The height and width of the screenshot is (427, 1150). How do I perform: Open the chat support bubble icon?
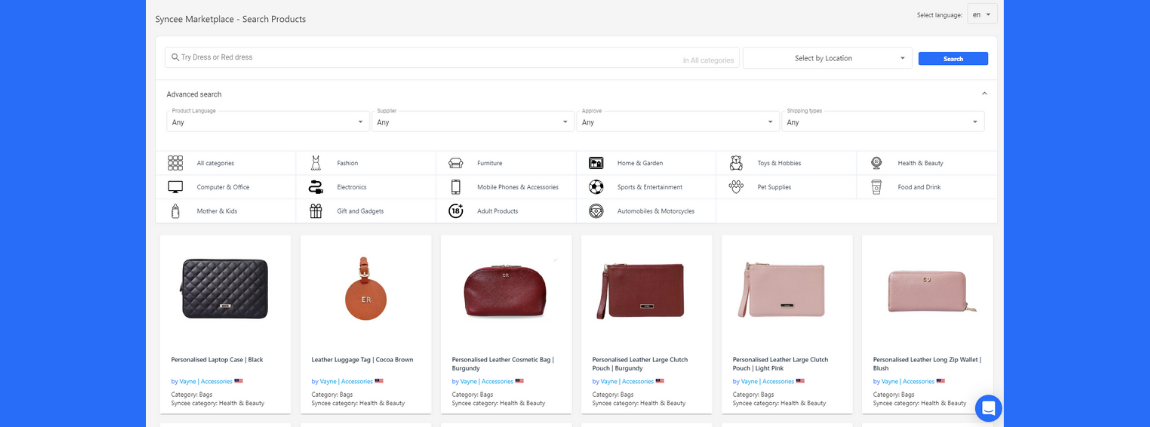click(x=988, y=408)
